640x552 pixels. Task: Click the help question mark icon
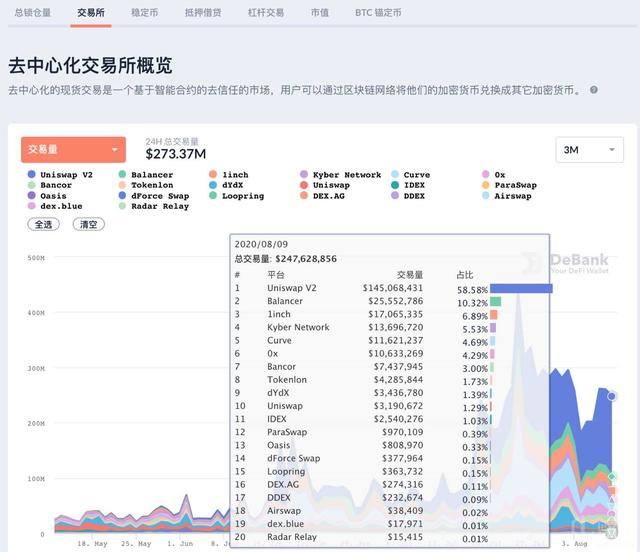tap(594, 90)
